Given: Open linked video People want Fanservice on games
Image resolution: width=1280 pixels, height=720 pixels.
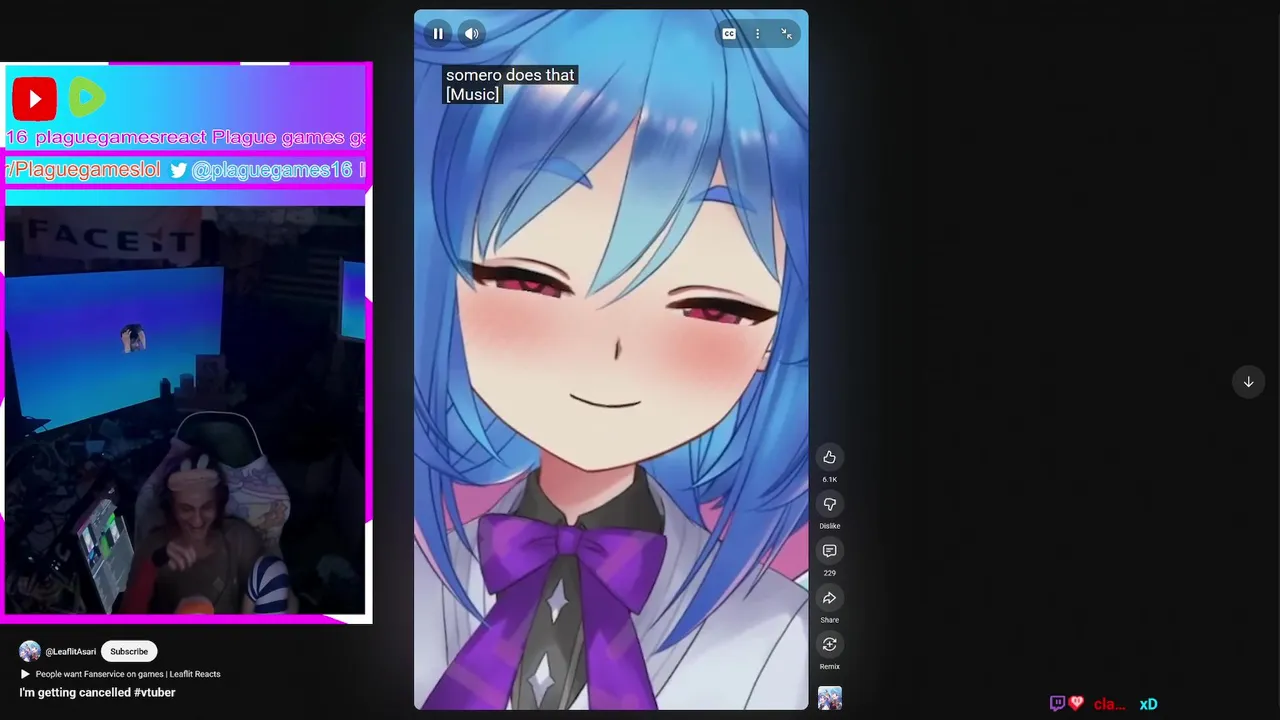Looking at the screenshot, I should [128, 674].
